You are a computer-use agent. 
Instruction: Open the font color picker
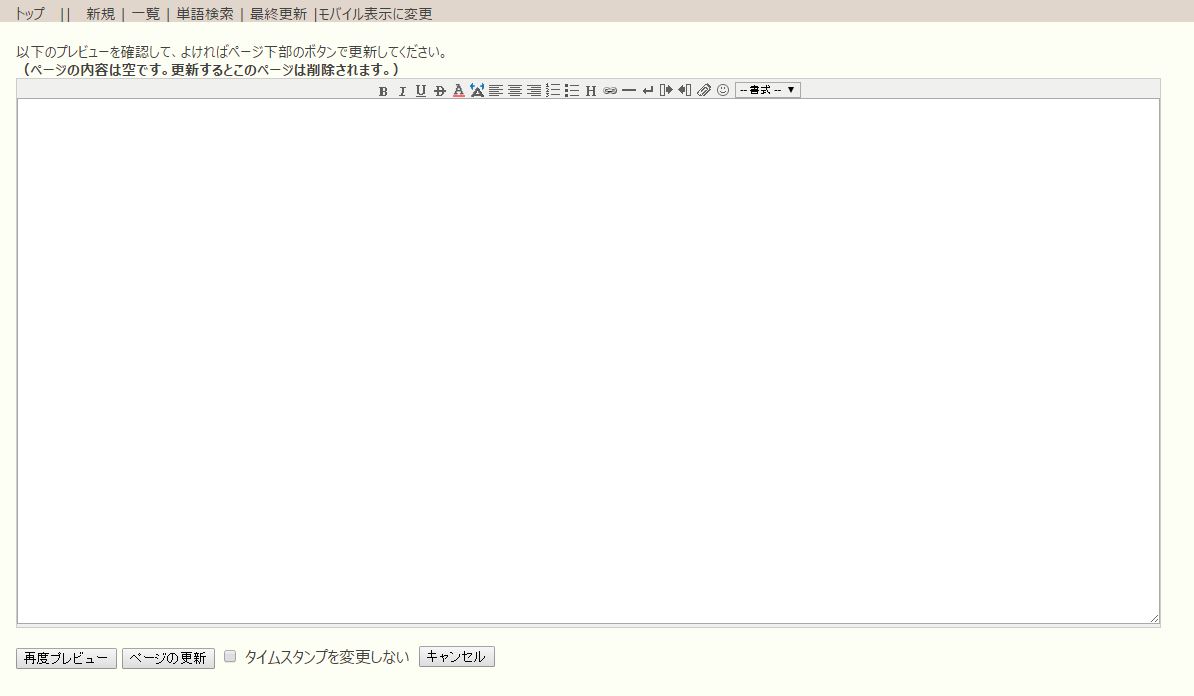[x=458, y=91]
